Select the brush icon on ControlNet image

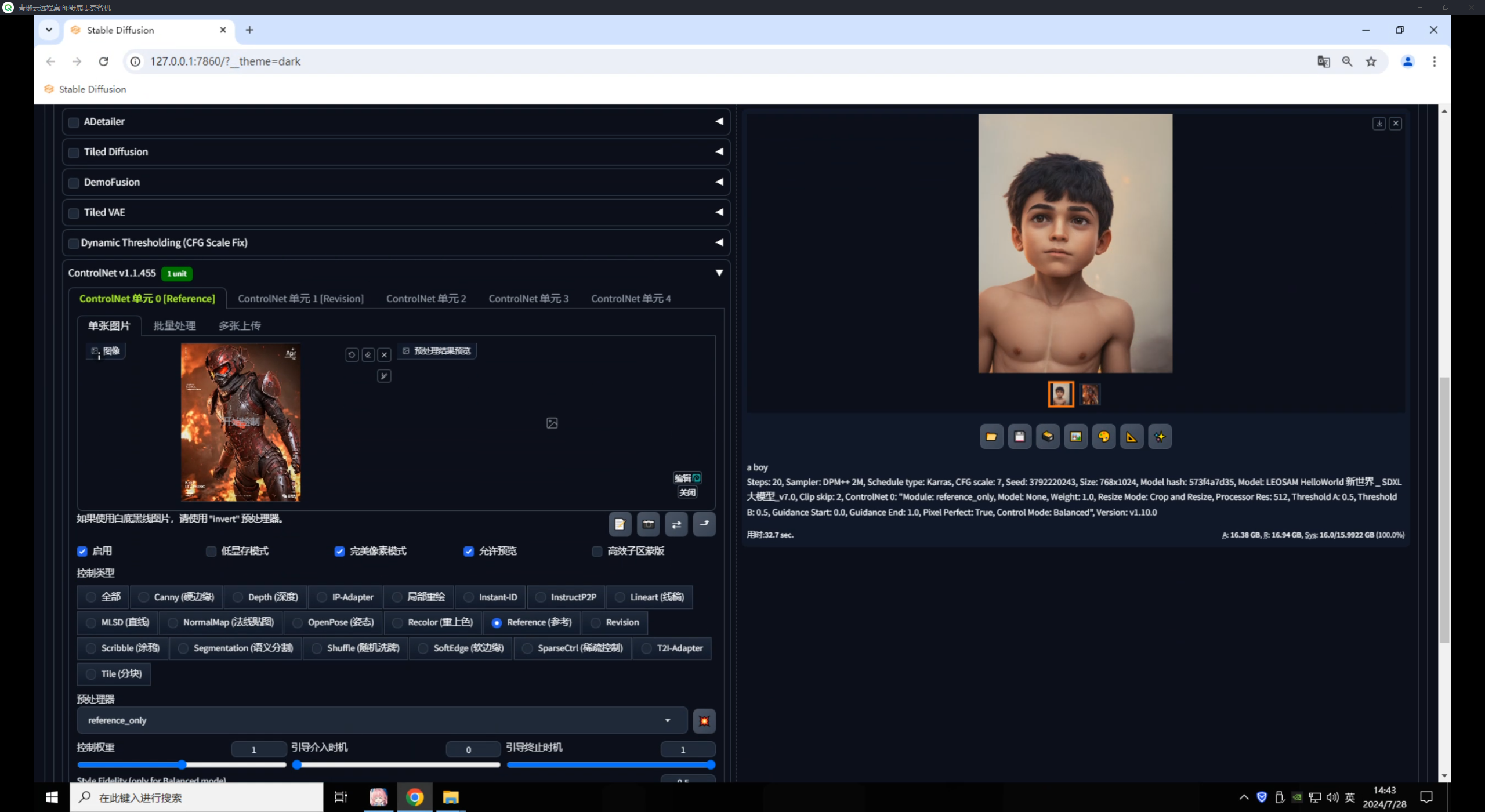[384, 376]
